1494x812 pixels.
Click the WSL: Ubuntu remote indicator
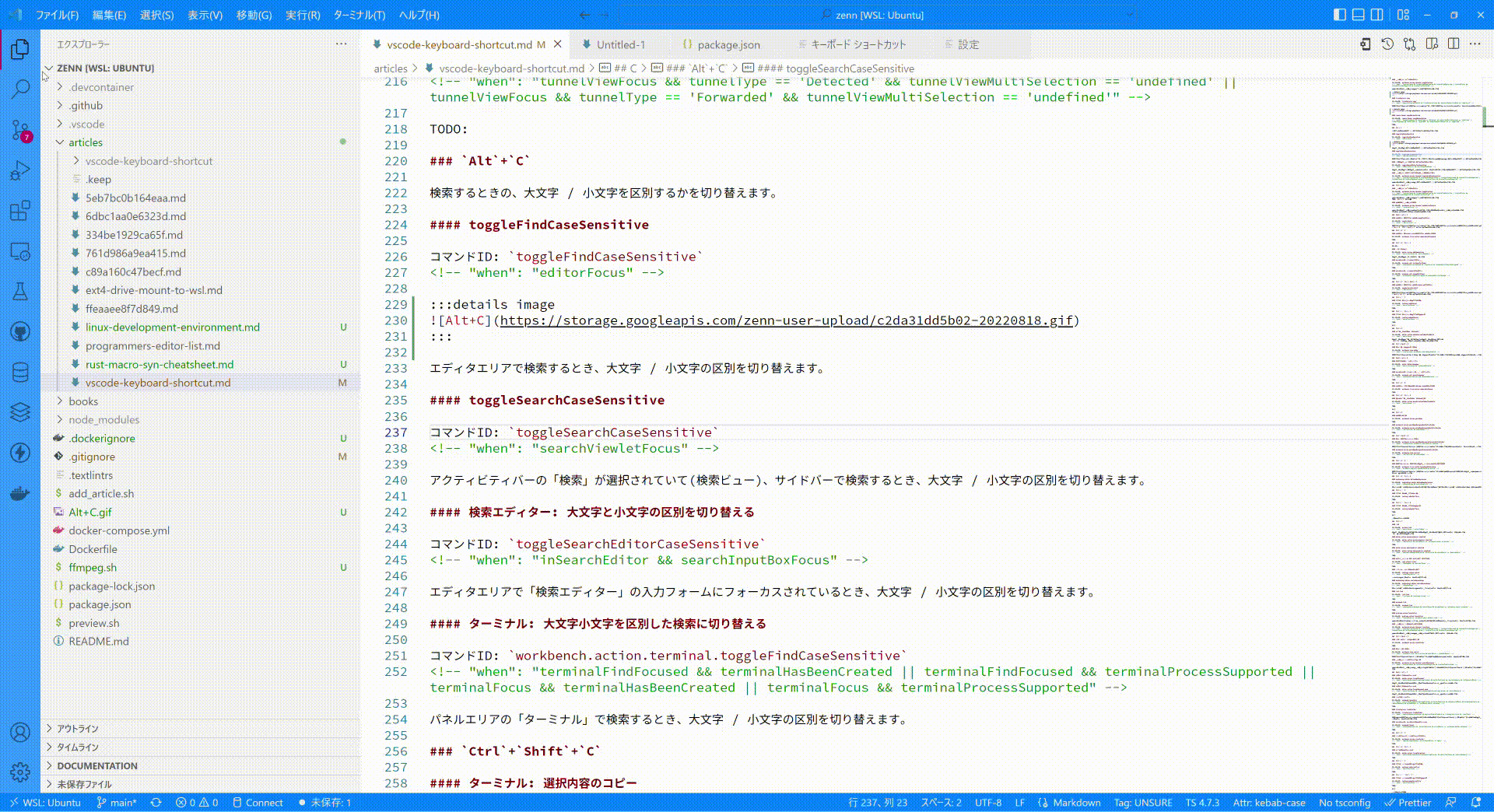(x=45, y=803)
